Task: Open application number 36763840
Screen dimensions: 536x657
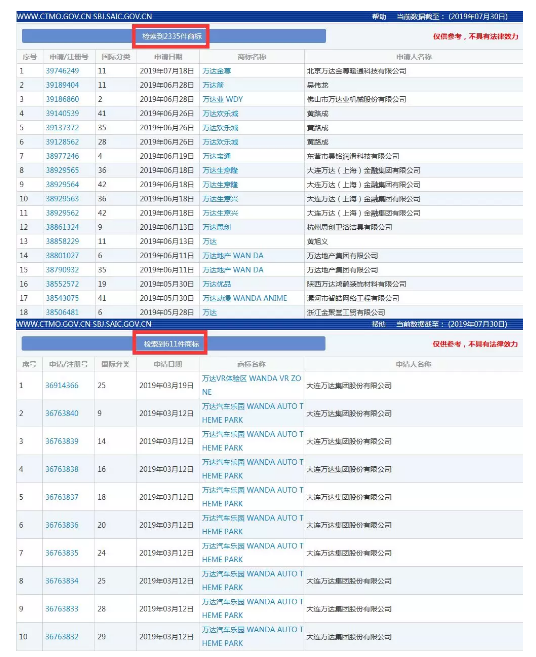Action: (62, 414)
